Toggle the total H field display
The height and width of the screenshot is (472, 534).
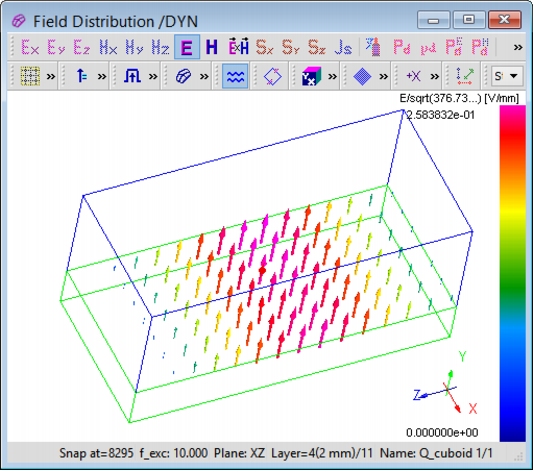click(211, 47)
